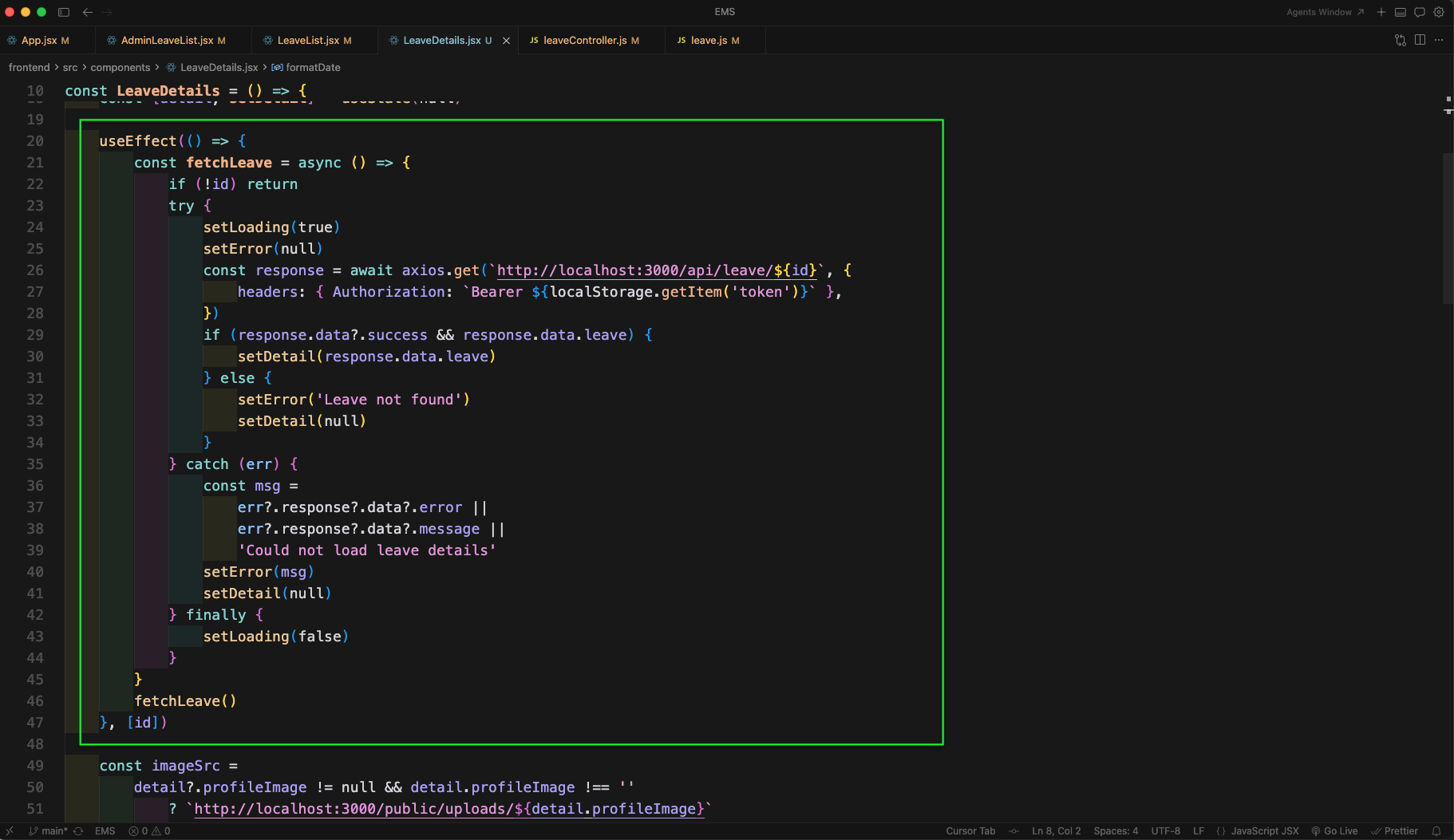Open the warnings count in status bar

coord(161,831)
